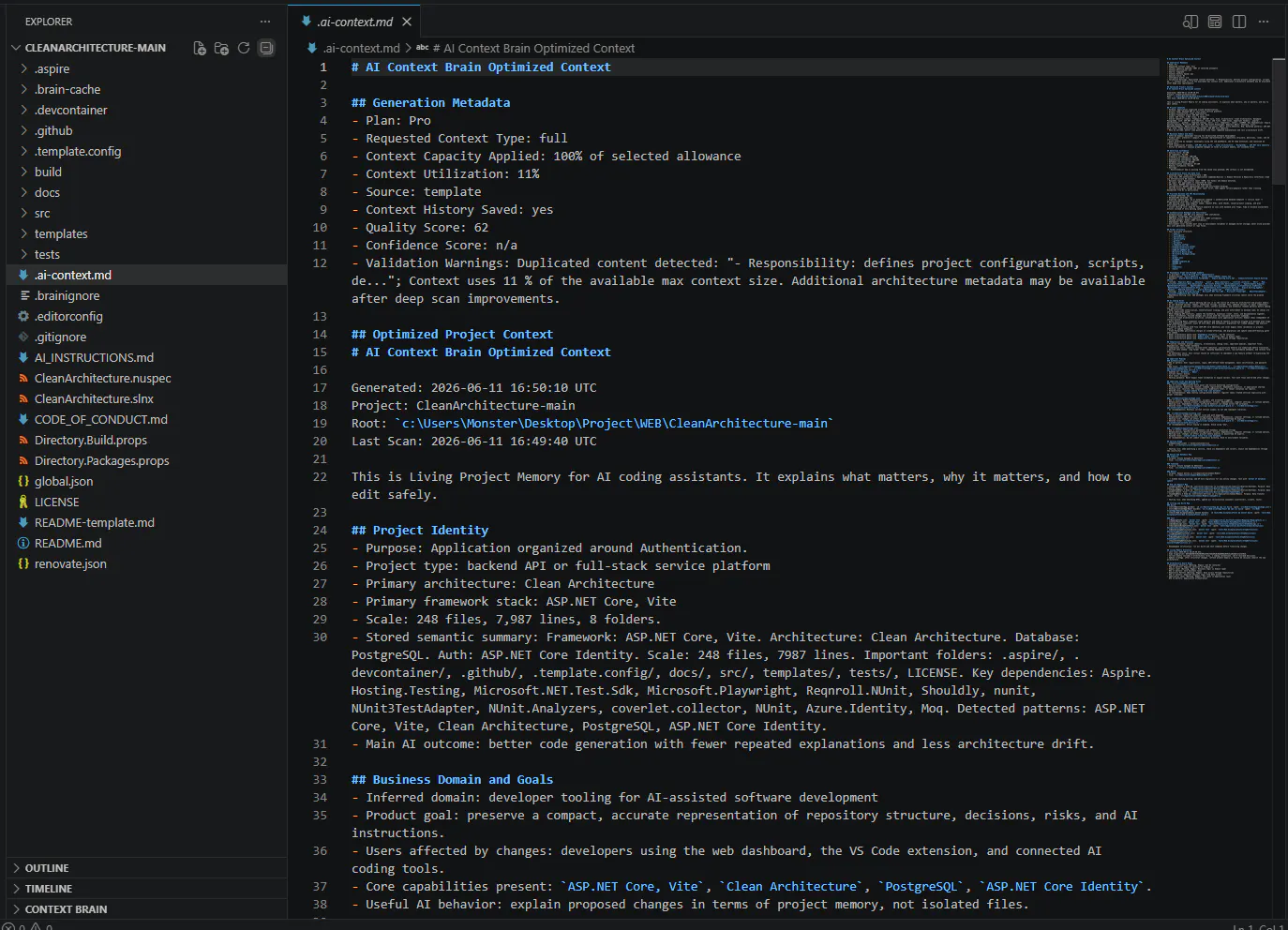The width and height of the screenshot is (1288, 930).
Task: Create a new file in the Explorer
Action: (200, 48)
